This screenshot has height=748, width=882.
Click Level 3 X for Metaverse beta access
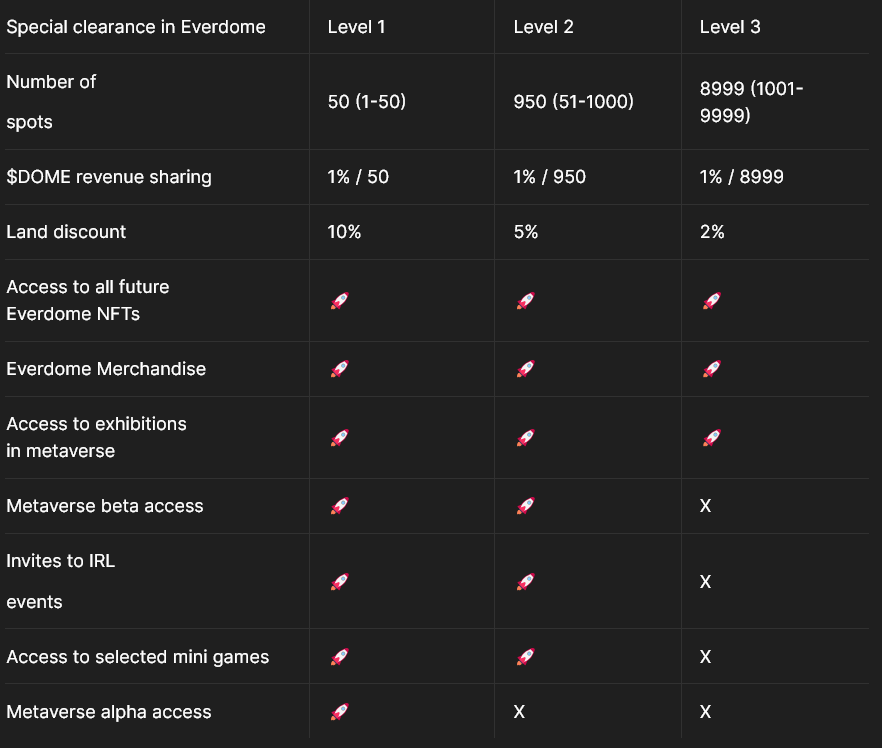[705, 506]
